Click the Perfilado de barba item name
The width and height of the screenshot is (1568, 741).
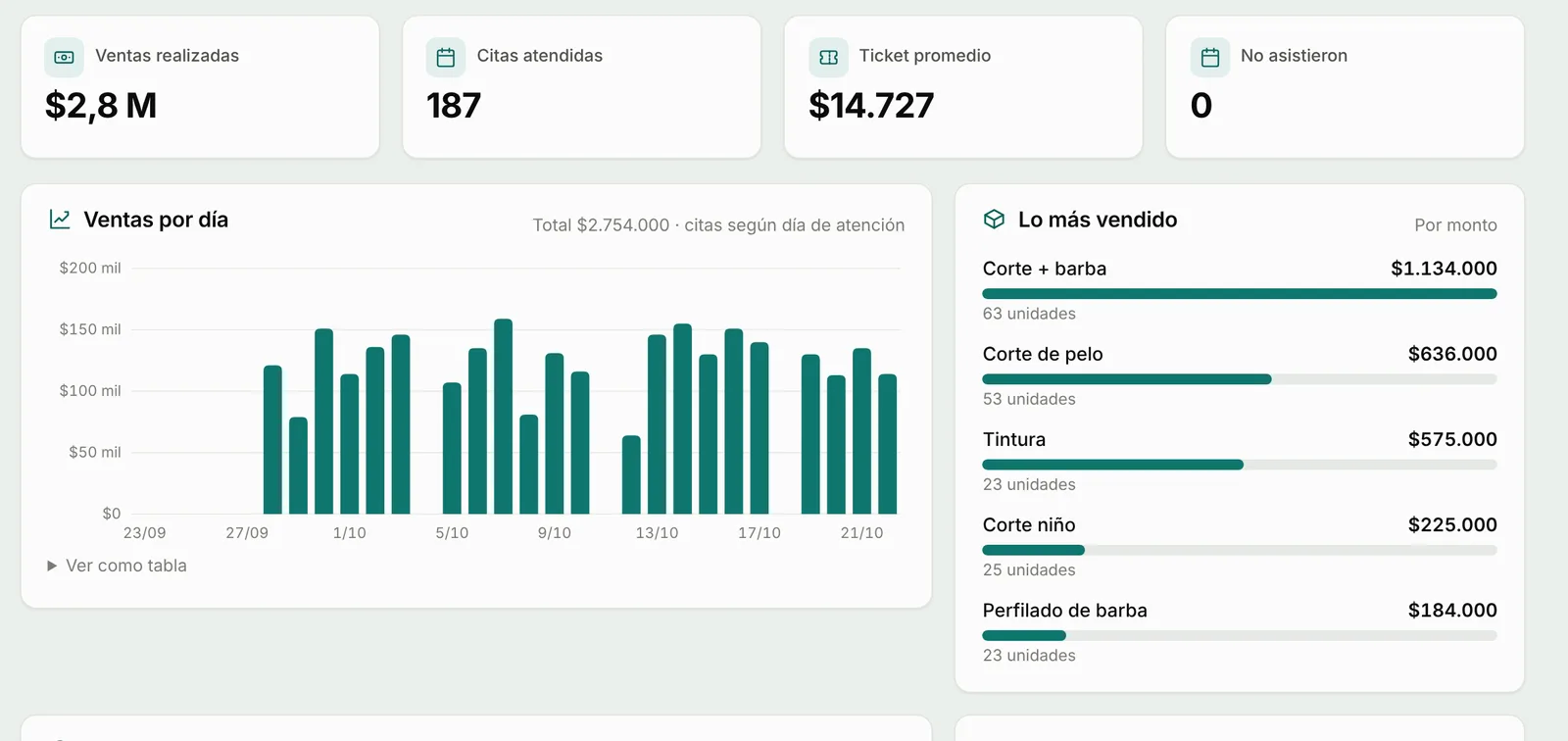click(x=1065, y=610)
